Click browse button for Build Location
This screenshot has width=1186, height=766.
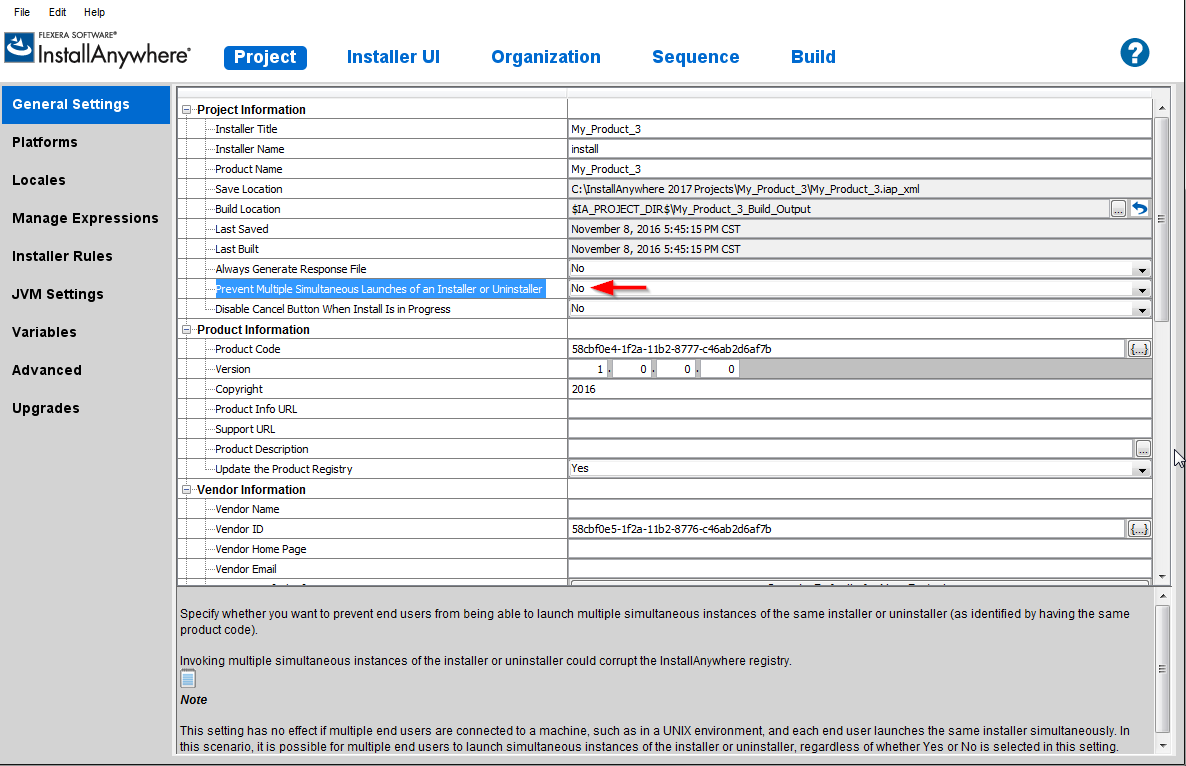click(1118, 209)
